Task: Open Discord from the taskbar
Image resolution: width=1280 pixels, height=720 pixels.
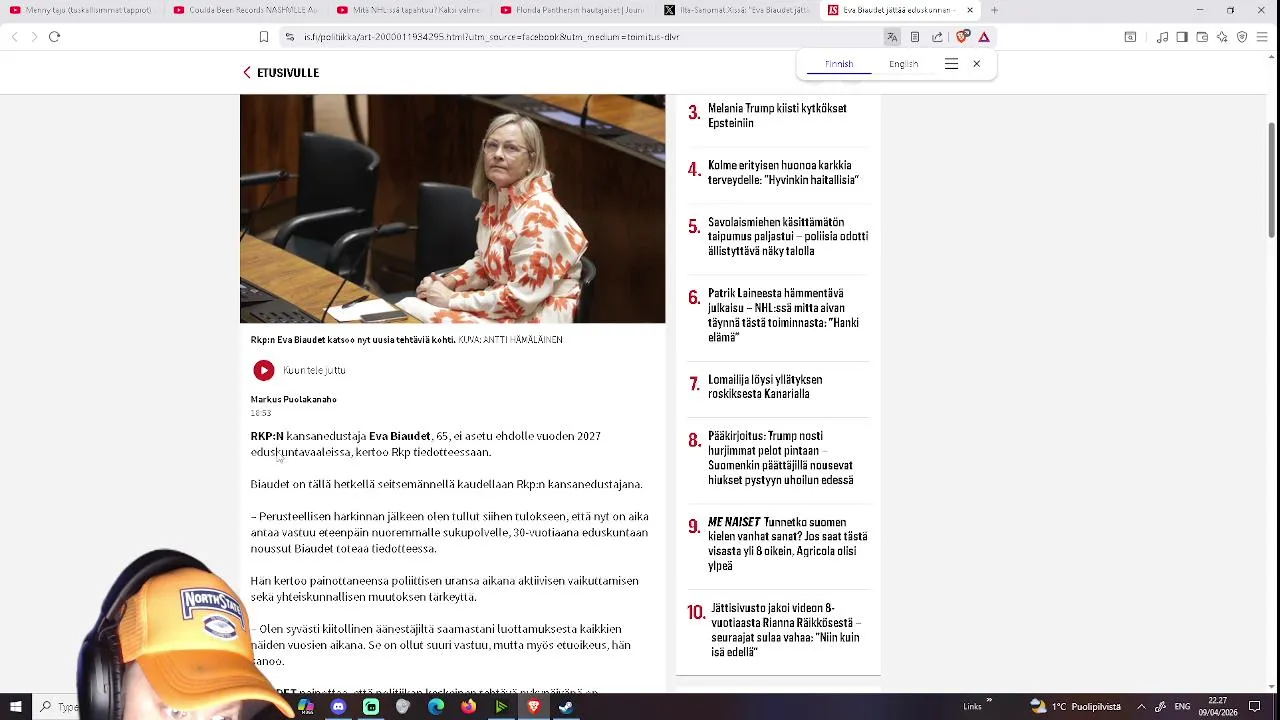Action: [338, 707]
